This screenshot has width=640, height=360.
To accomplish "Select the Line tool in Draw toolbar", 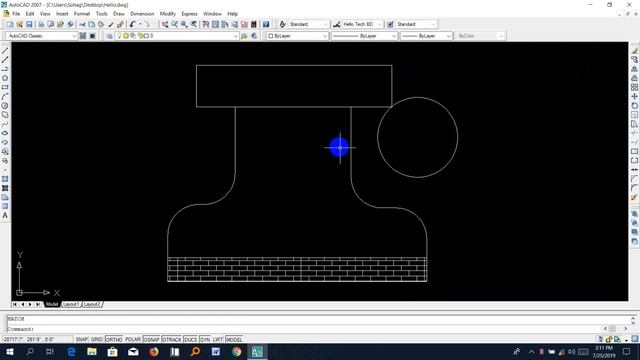I will click(5, 51).
